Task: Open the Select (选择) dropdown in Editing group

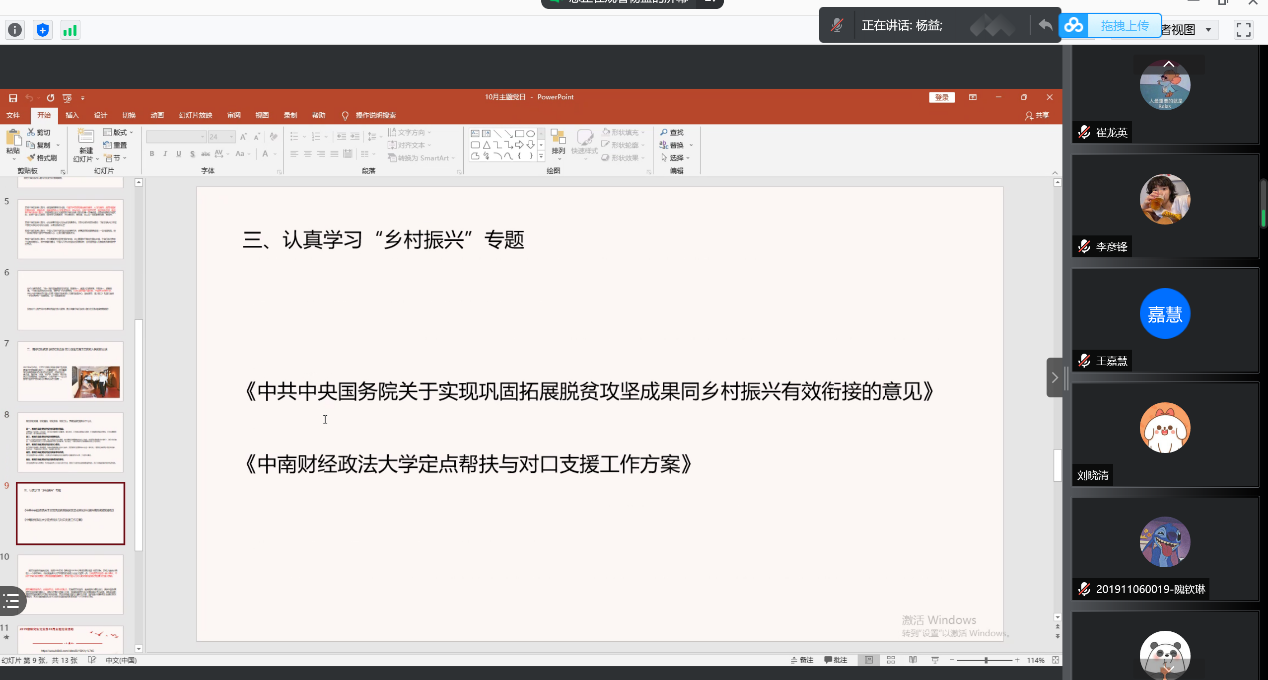Action: coord(677,158)
